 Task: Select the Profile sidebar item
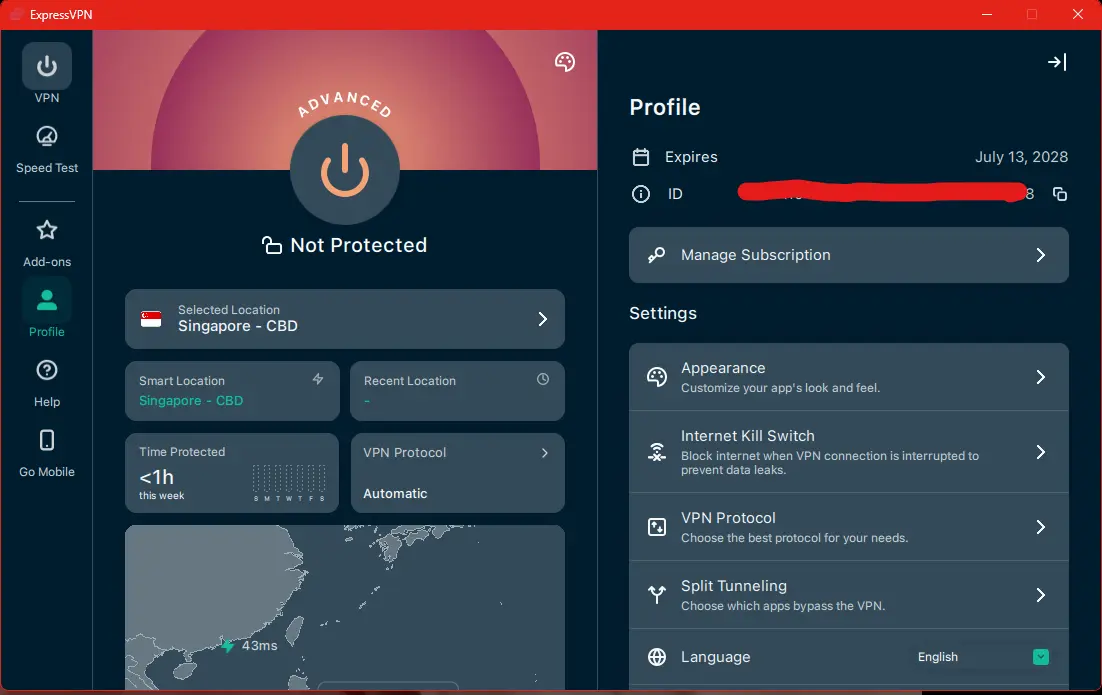coord(46,308)
